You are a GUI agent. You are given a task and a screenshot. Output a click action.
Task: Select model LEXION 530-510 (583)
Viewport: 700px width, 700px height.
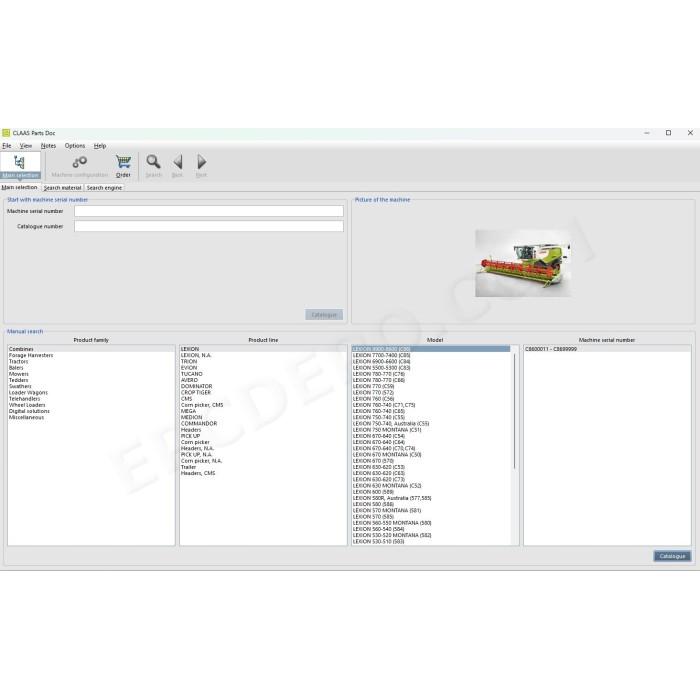[431, 542]
